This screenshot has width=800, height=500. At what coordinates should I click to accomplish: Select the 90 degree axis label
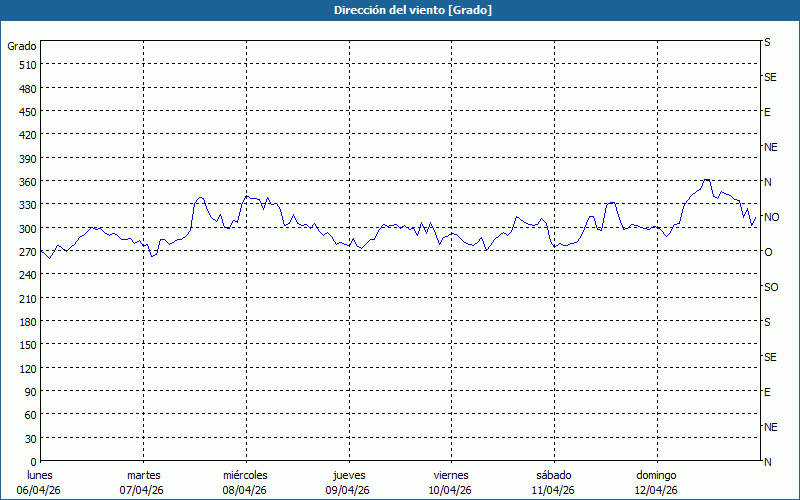tap(30, 391)
